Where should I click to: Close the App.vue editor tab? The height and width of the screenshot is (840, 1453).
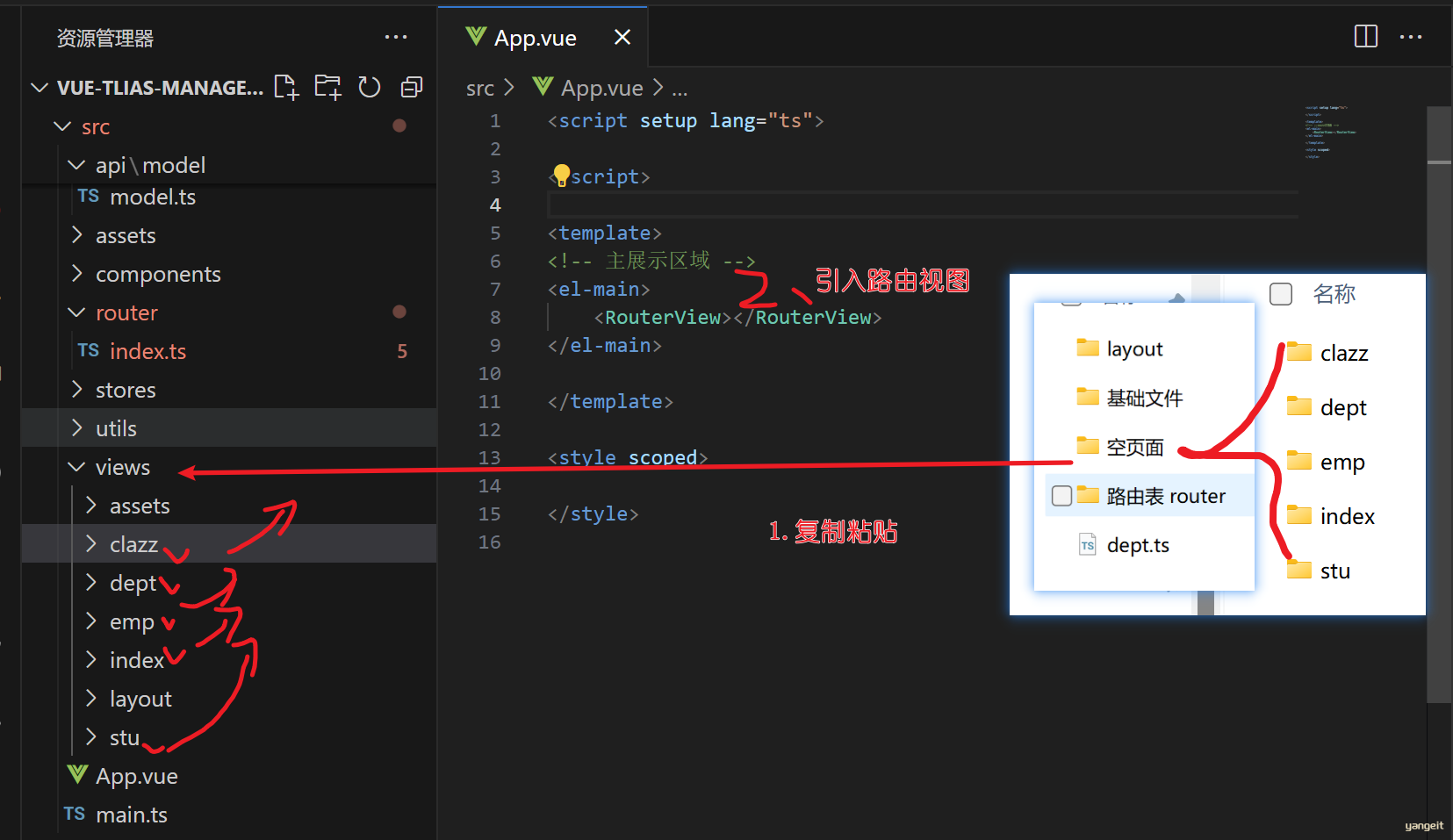pos(622,37)
